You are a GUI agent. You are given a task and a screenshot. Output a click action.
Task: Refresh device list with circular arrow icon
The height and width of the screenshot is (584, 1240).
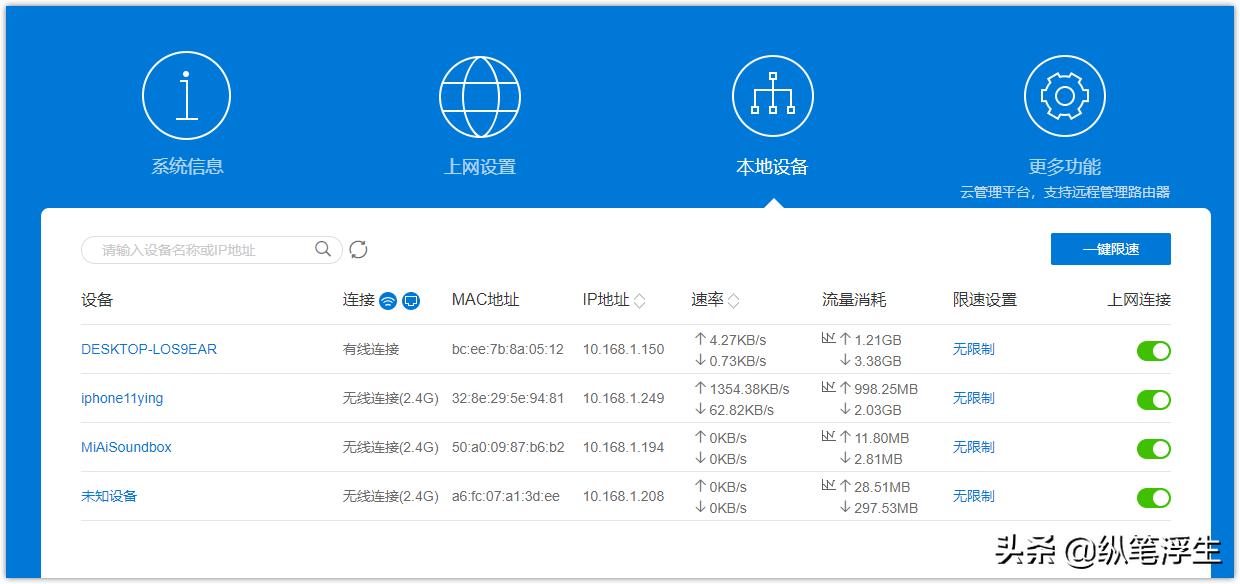[359, 250]
